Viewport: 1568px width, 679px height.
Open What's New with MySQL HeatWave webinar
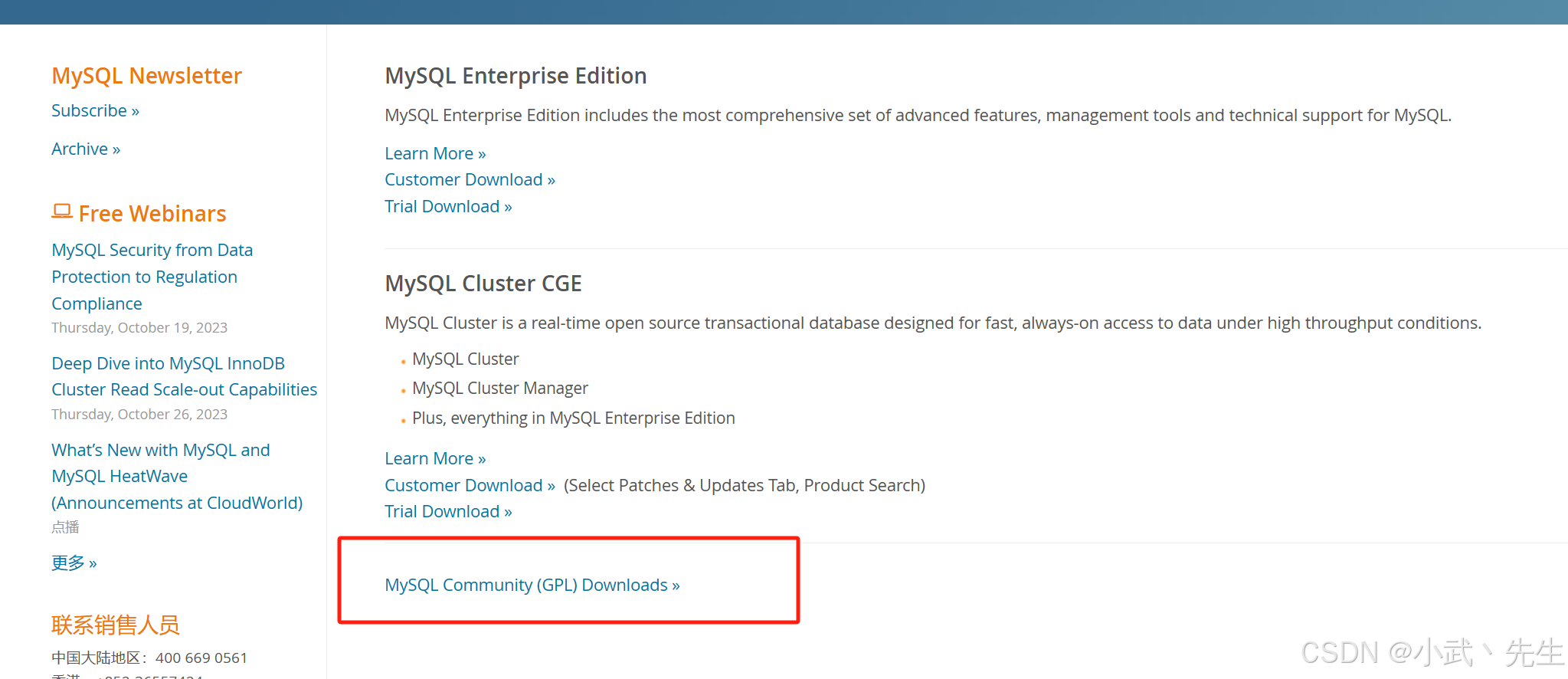point(177,476)
